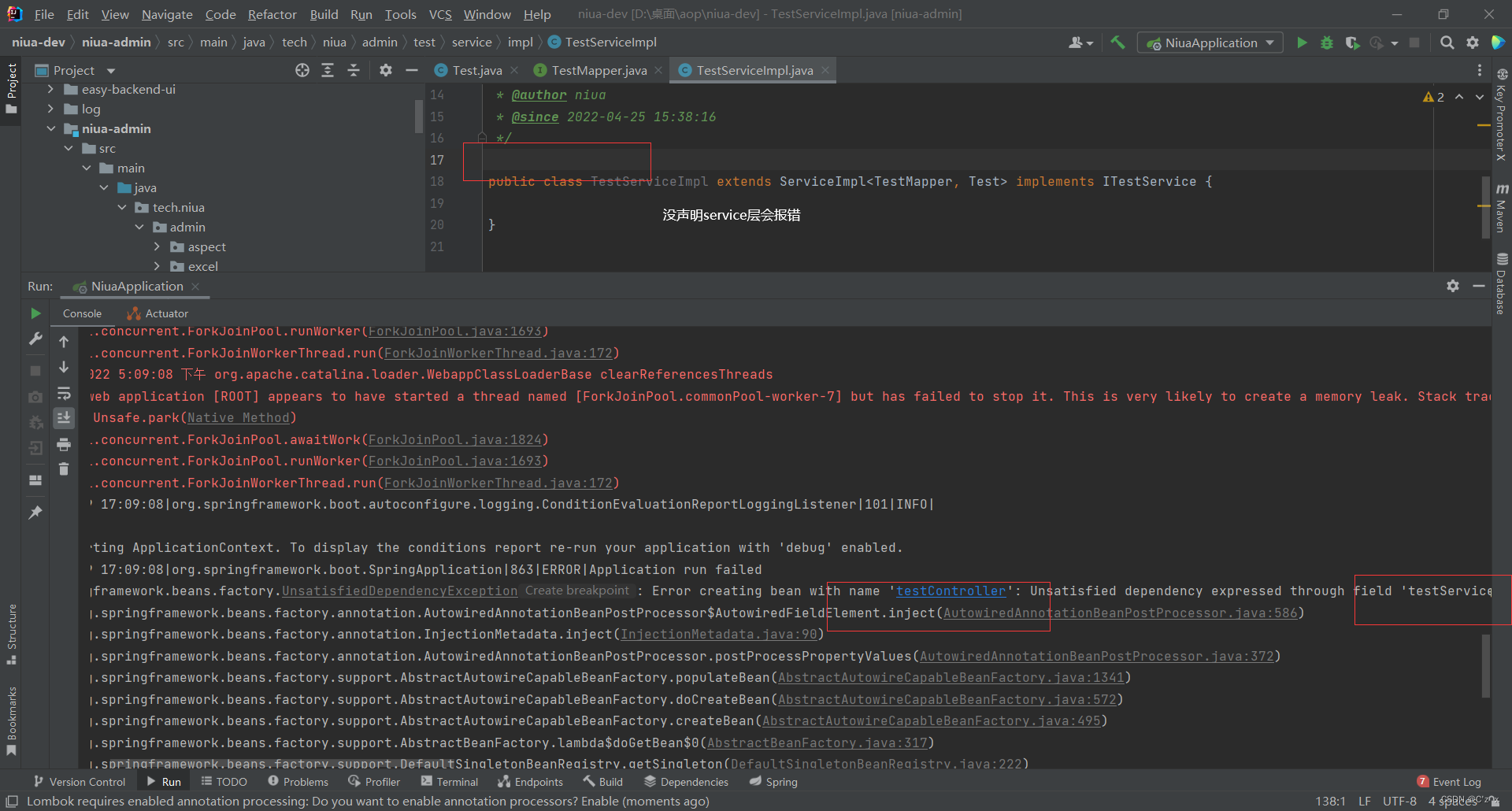Open Project panel options gear

coord(385,71)
